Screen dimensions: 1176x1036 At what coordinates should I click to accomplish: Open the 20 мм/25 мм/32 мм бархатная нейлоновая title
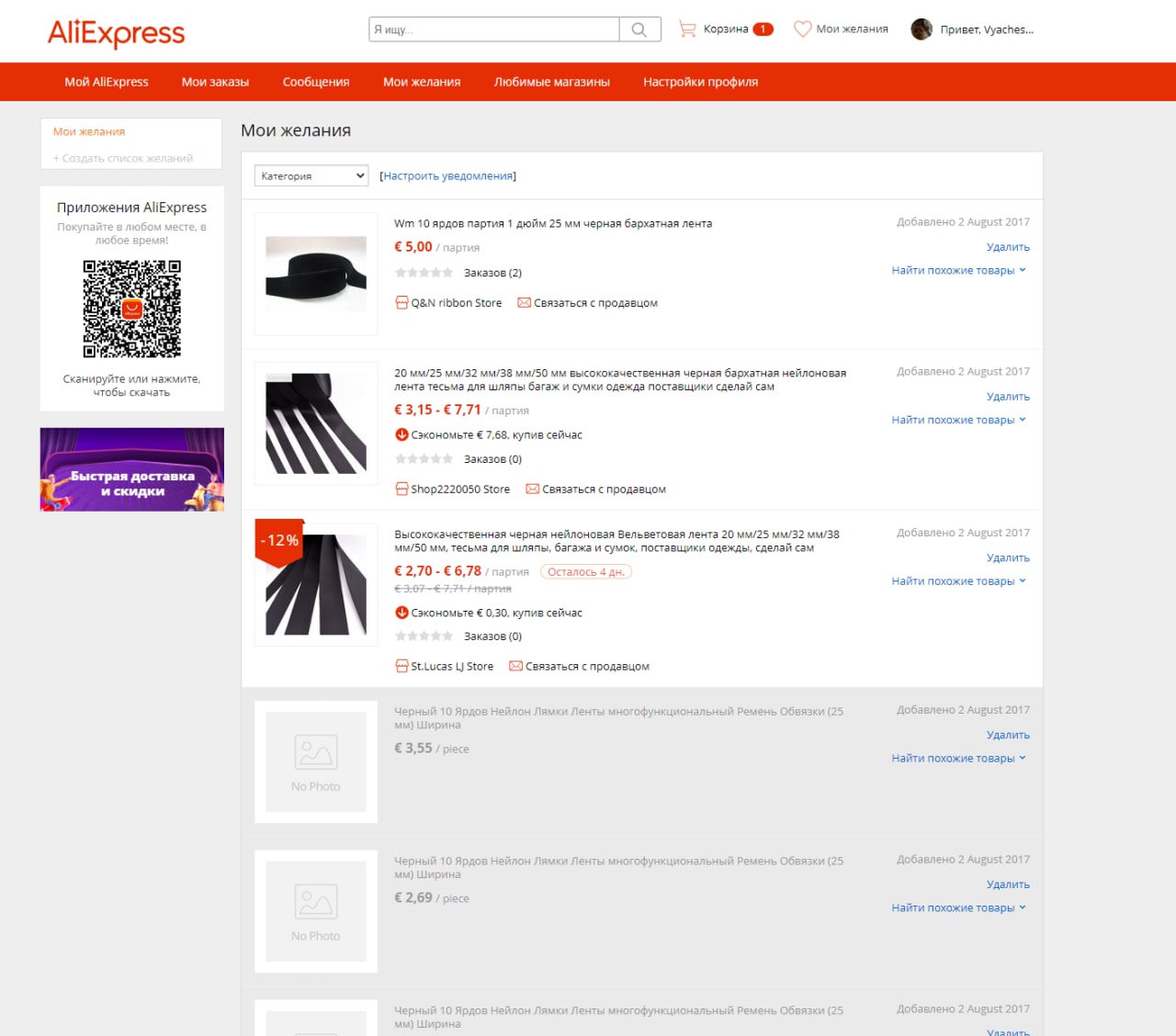(620, 379)
